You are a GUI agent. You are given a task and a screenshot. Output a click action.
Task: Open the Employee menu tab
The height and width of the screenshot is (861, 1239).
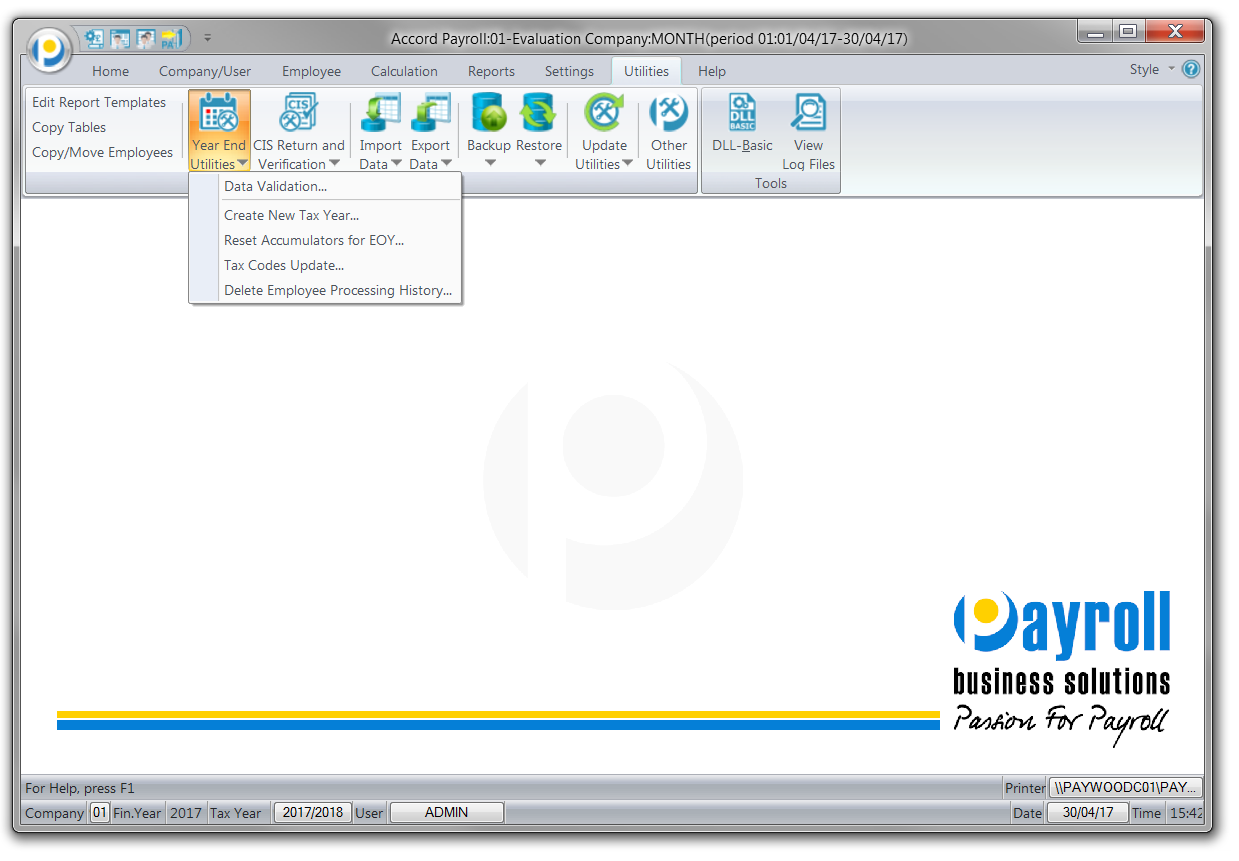(x=311, y=71)
